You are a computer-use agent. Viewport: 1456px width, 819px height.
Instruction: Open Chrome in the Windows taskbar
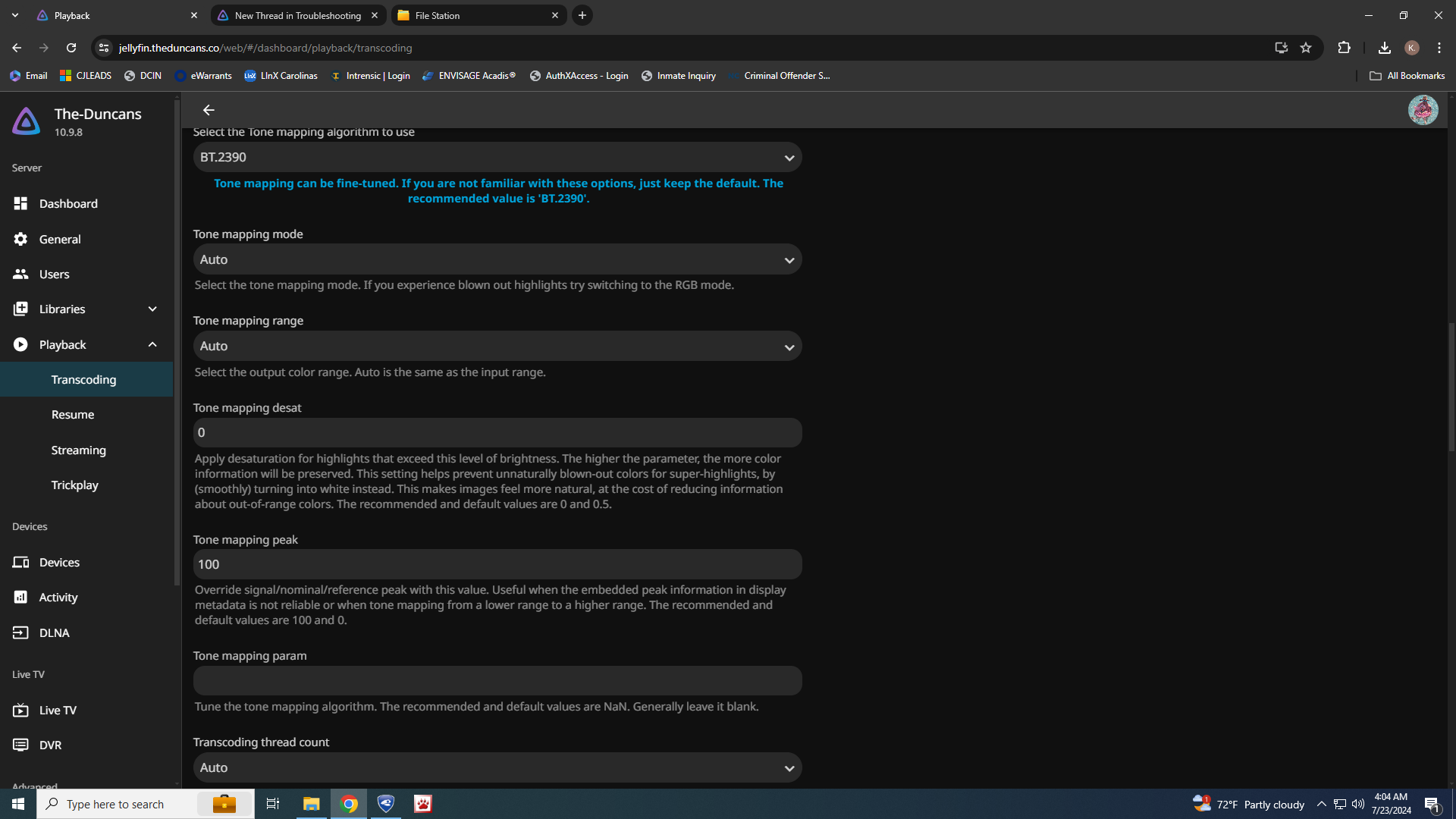pyautogui.click(x=349, y=804)
